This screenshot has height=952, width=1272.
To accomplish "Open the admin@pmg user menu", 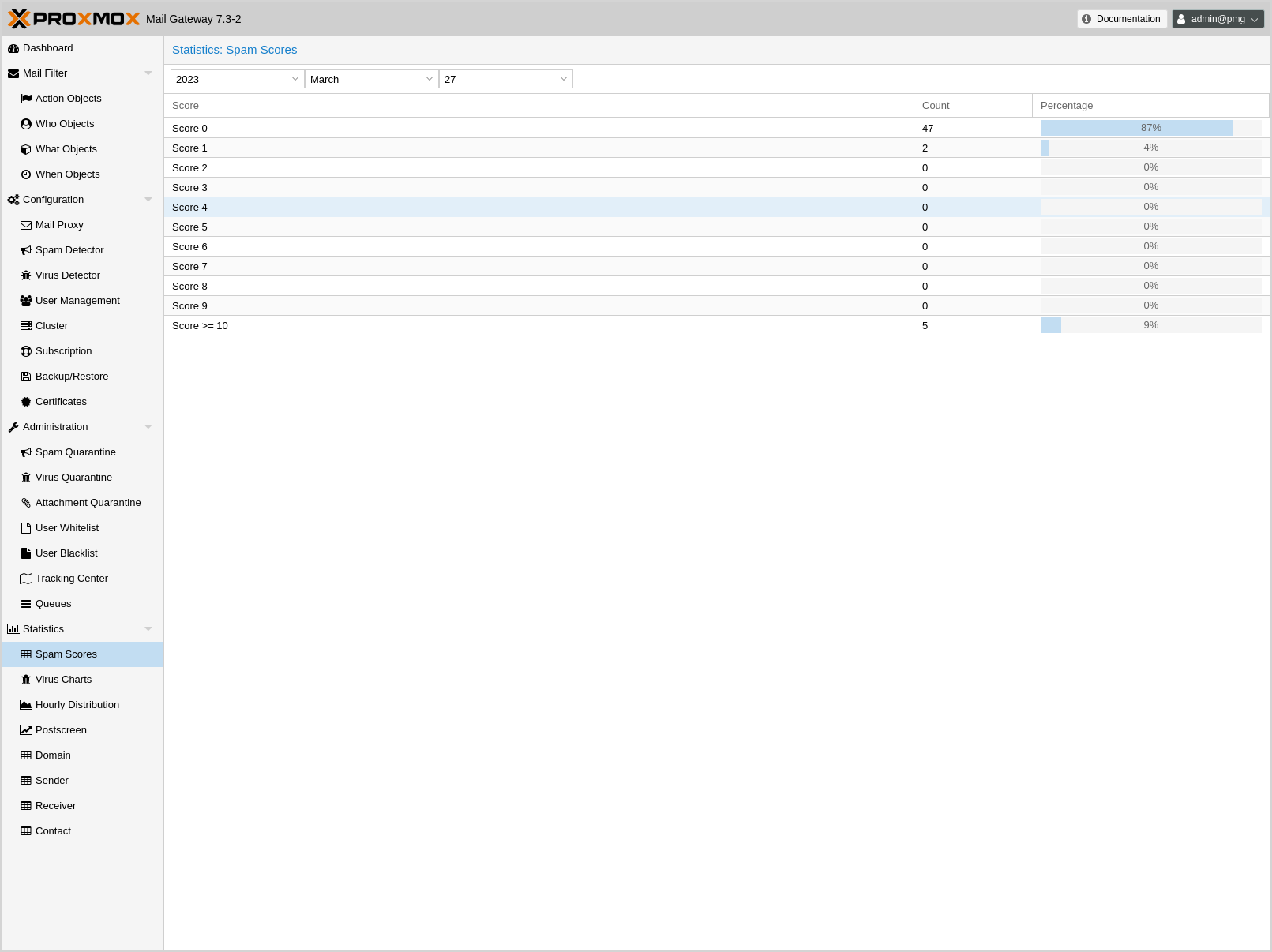I will point(1218,19).
